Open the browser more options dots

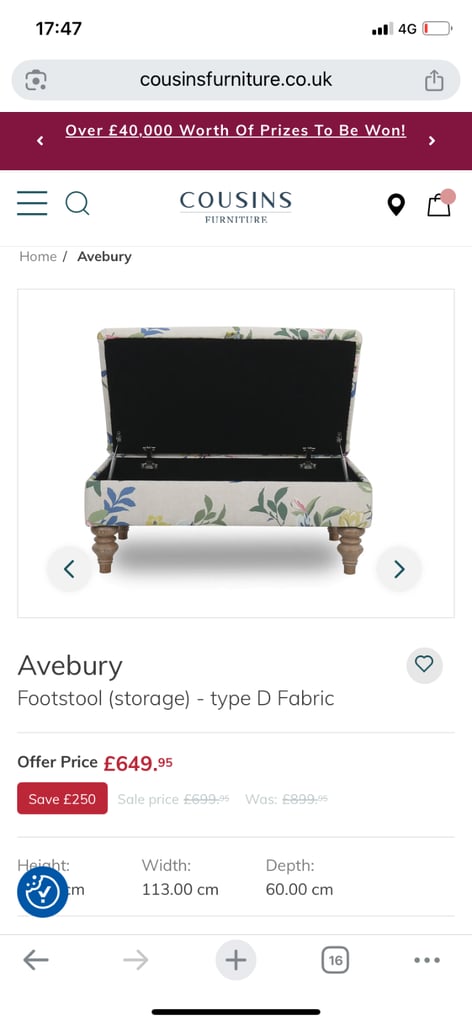427,960
